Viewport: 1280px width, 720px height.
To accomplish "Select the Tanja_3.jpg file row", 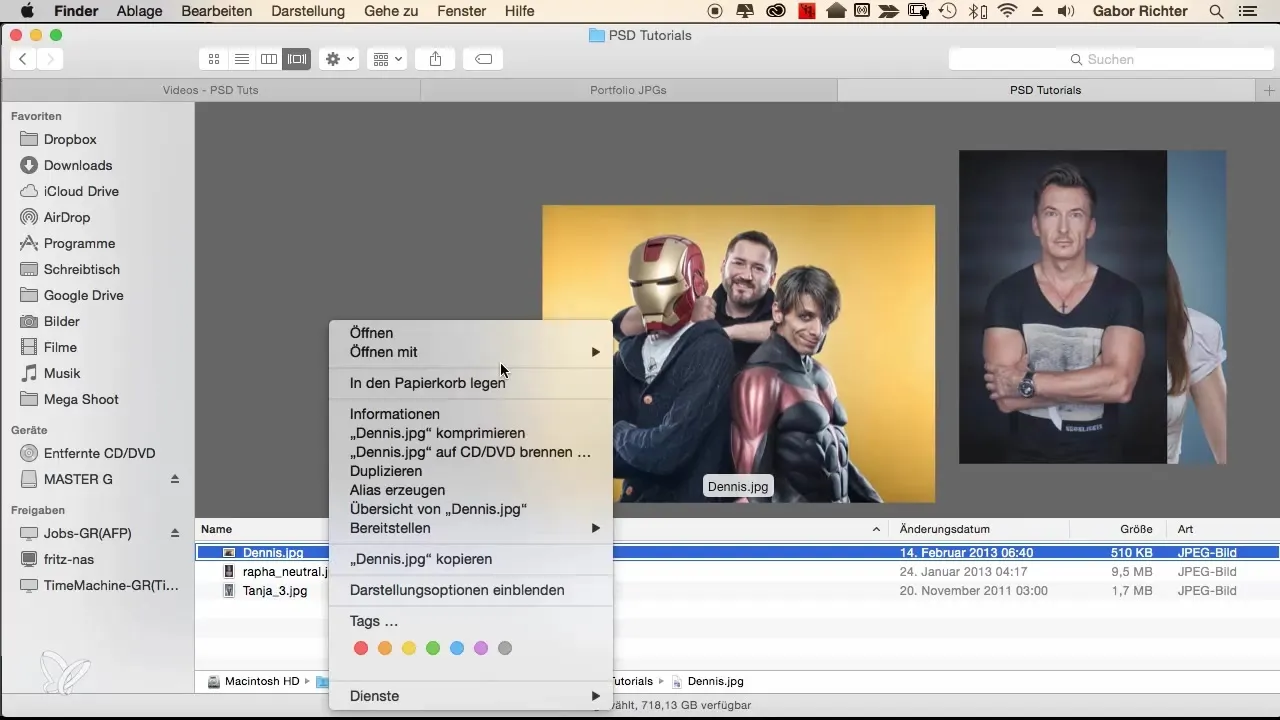I will 737,591.
